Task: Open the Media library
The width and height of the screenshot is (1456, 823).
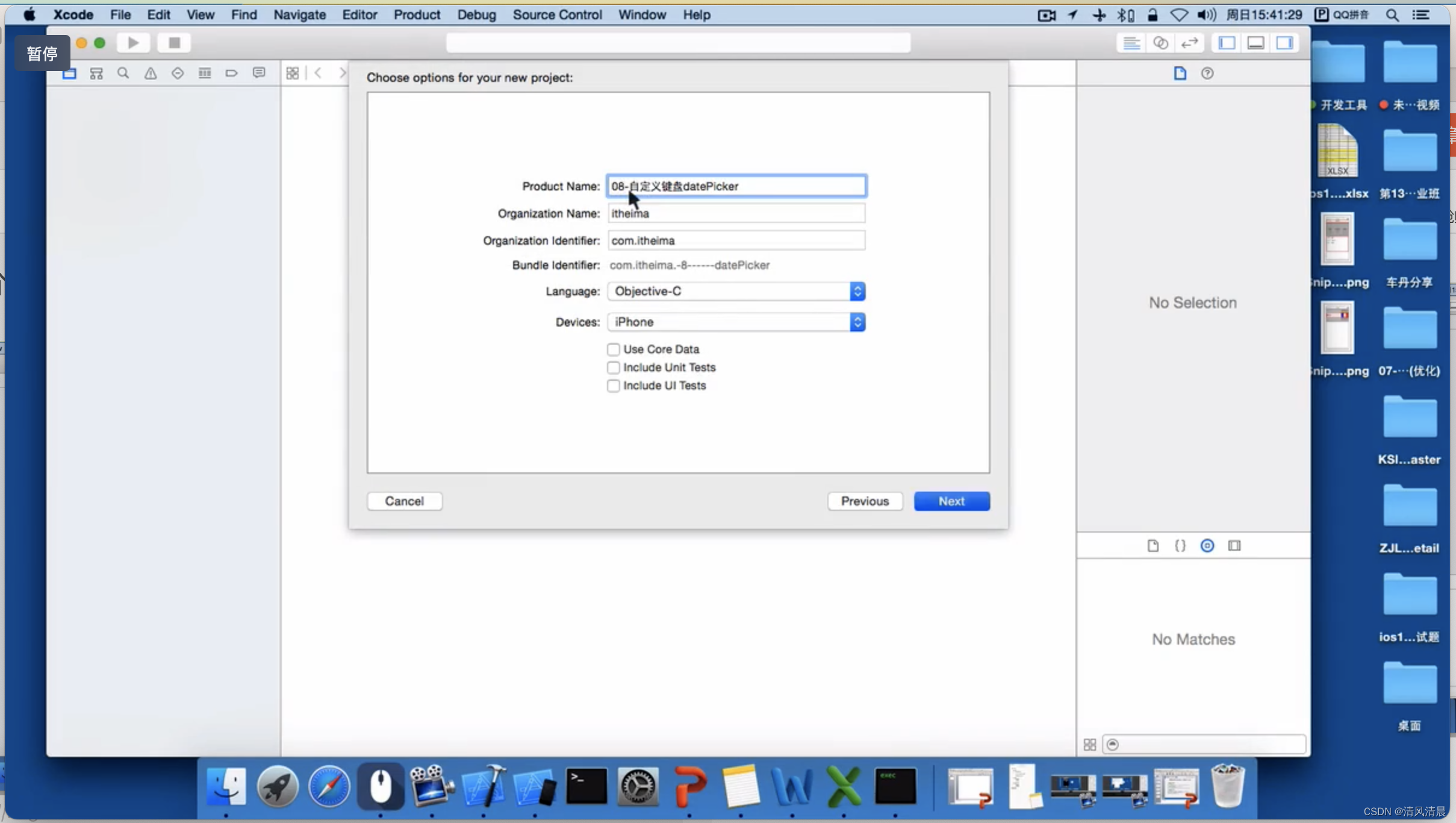Action: point(1234,546)
